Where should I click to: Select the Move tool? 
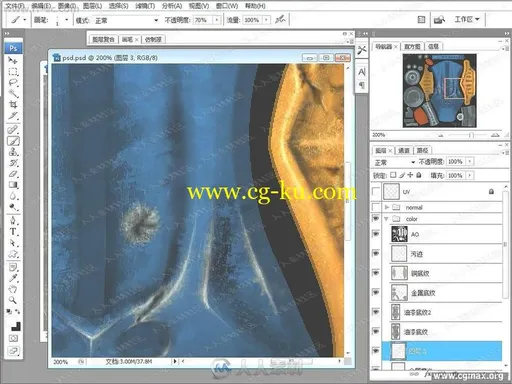pyautogui.click(x=13, y=61)
